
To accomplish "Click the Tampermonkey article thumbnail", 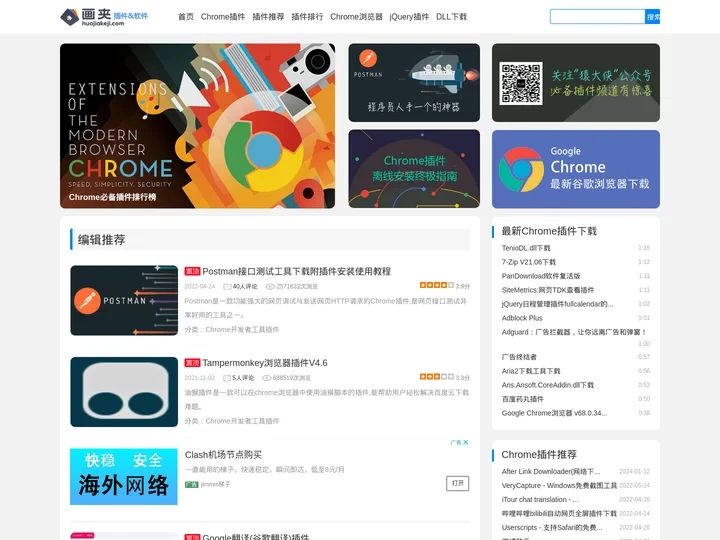I will pyautogui.click(x=124, y=392).
